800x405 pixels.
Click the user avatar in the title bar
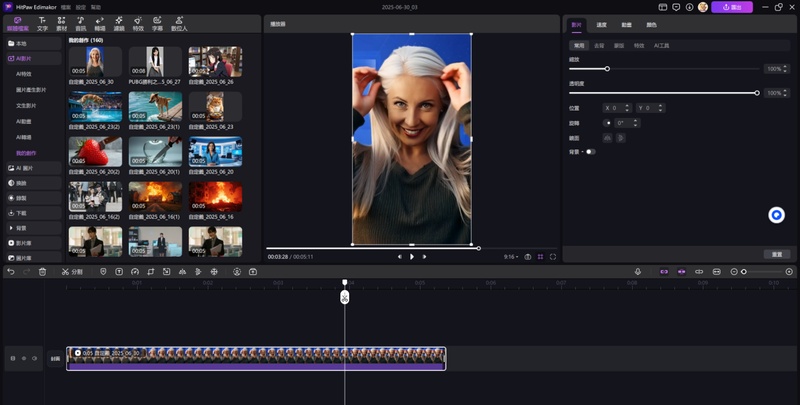click(x=703, y=7)
